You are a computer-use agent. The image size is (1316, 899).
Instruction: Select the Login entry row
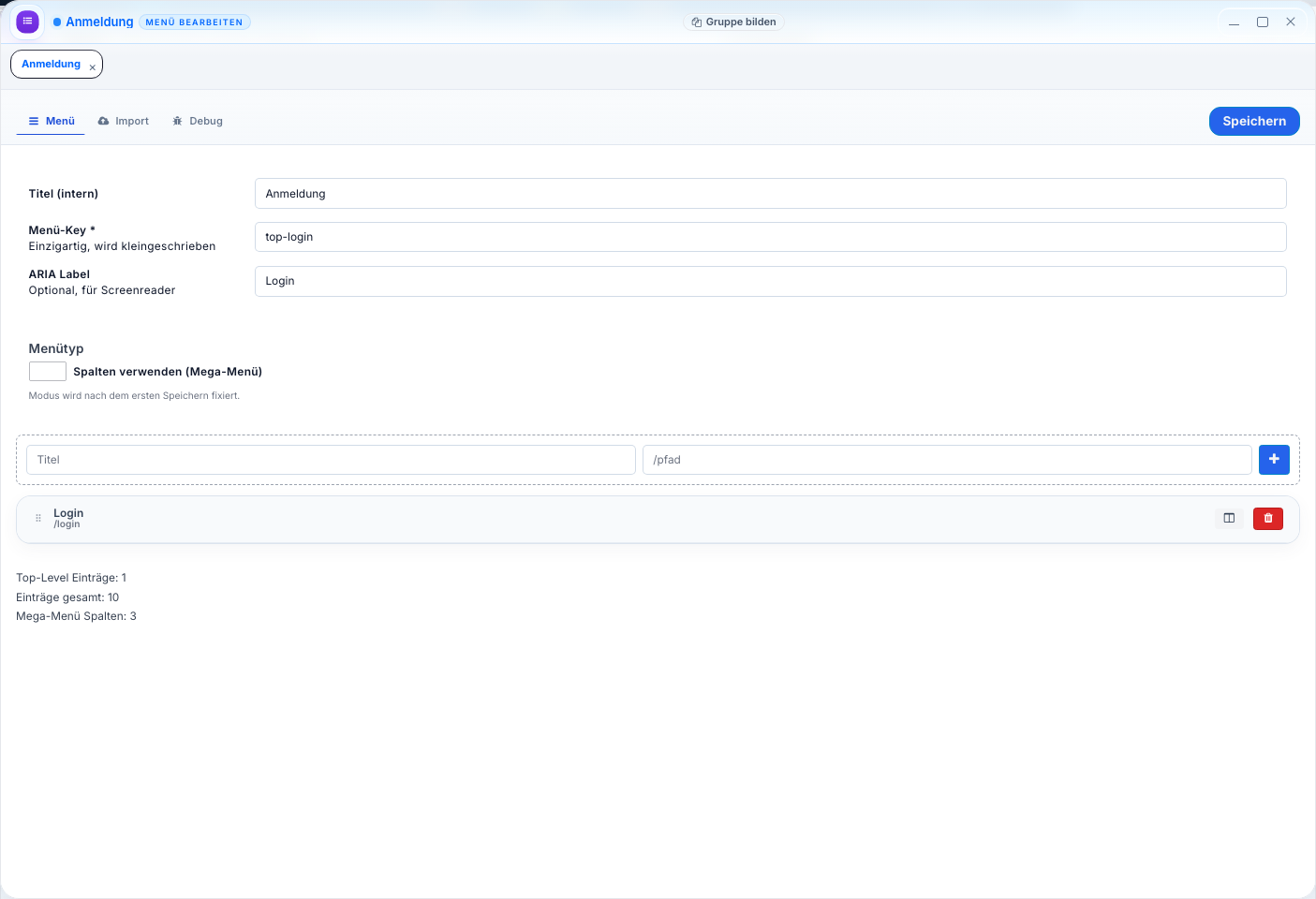click(562, 519)
